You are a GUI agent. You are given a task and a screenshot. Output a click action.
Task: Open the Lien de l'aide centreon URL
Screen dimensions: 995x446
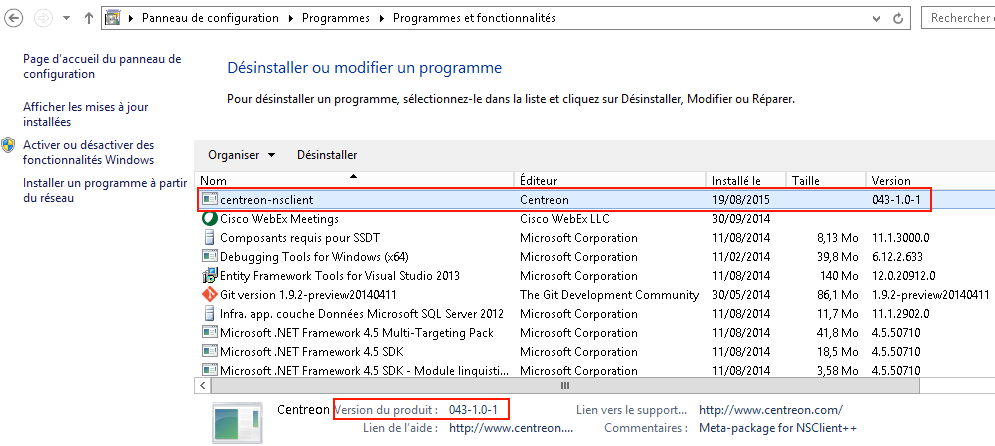pos(511,428)
